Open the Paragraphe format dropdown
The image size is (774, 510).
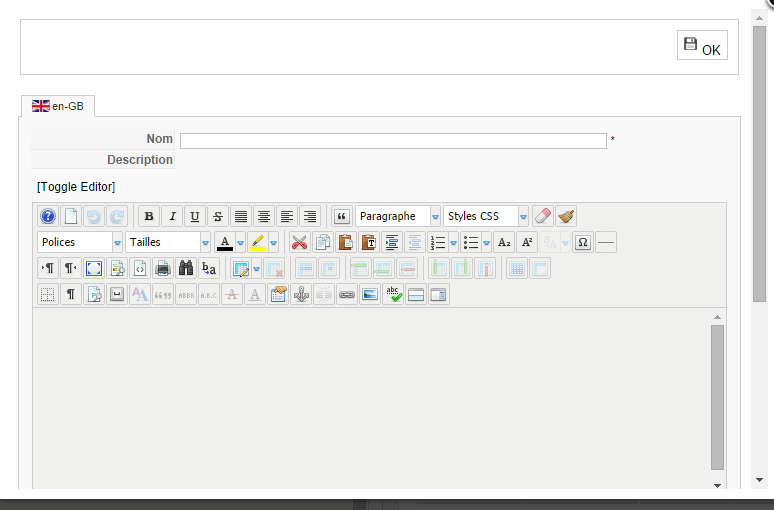tap(398, 216)
